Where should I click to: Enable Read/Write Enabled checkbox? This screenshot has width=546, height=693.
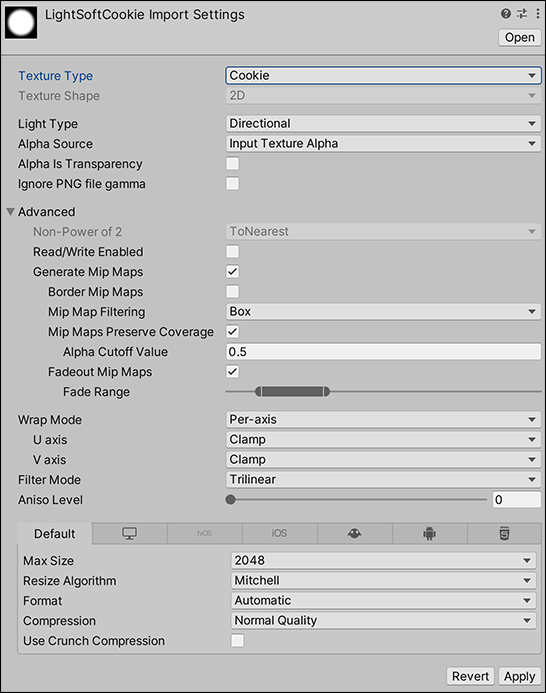[x=233, y=251]
